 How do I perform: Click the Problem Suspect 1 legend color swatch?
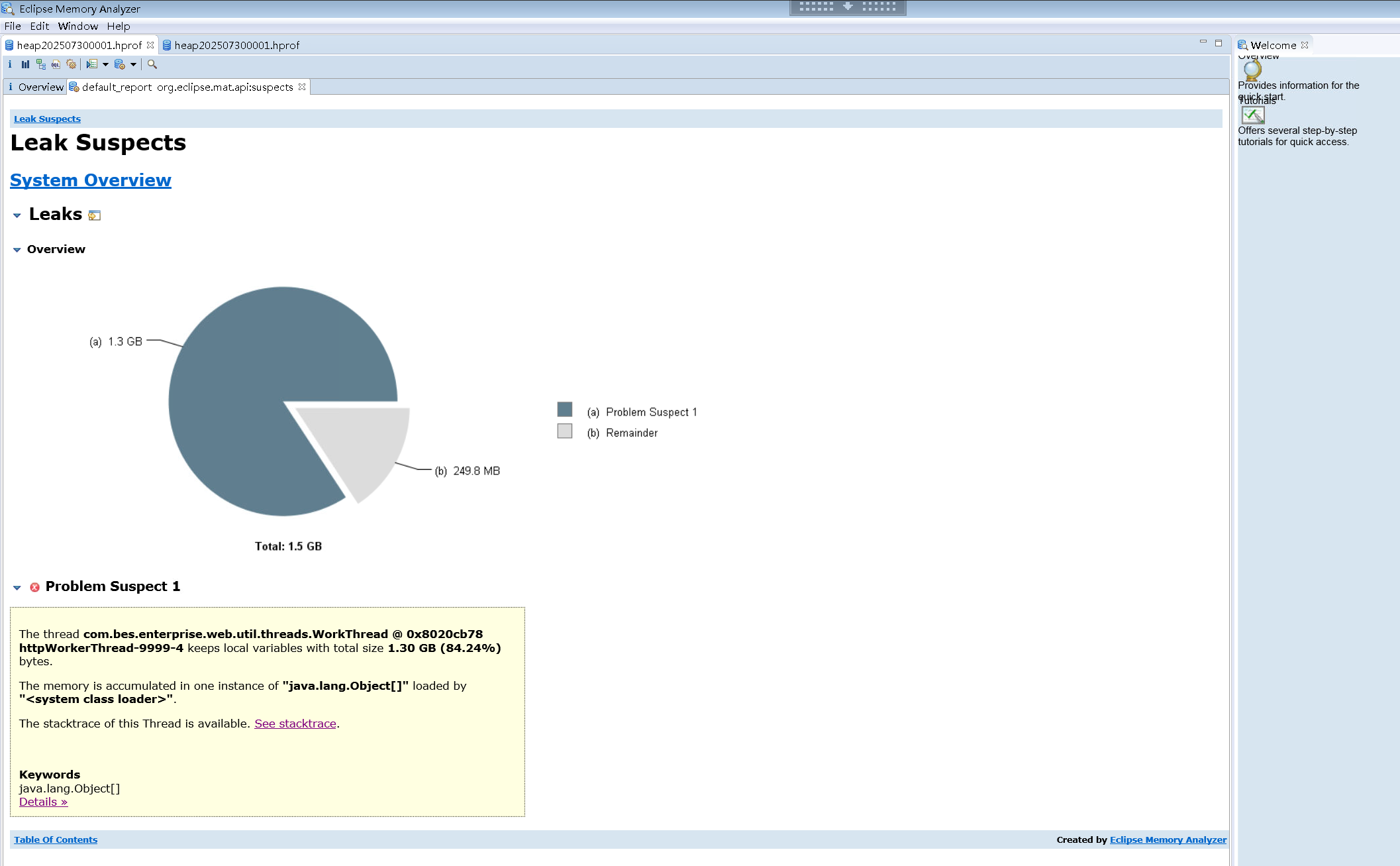[x=565, y=409]
